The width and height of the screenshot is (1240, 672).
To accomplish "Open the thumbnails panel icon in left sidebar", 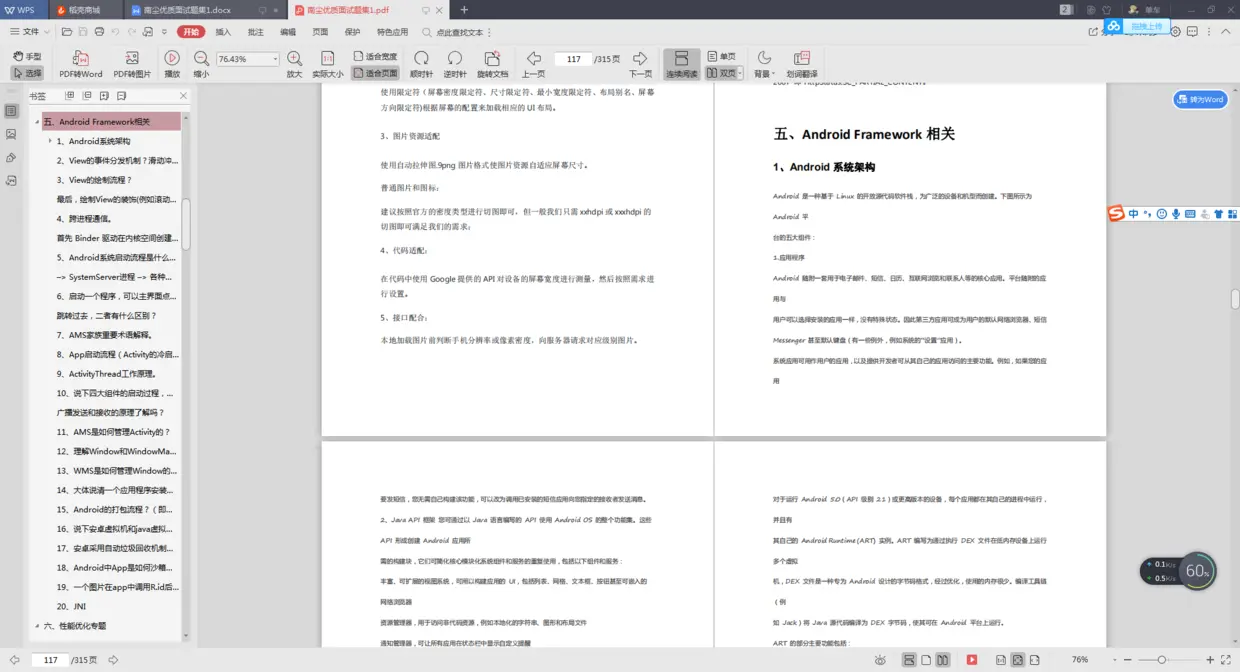I will point(11,134).
